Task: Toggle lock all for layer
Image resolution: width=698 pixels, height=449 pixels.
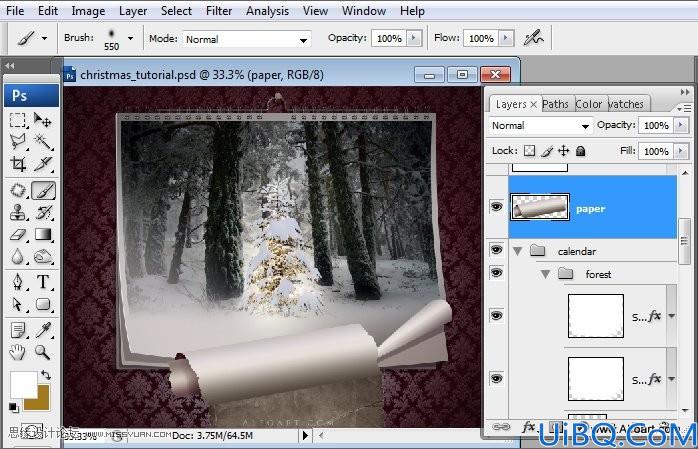Action: pyautogui.click(x=580, y=151)
